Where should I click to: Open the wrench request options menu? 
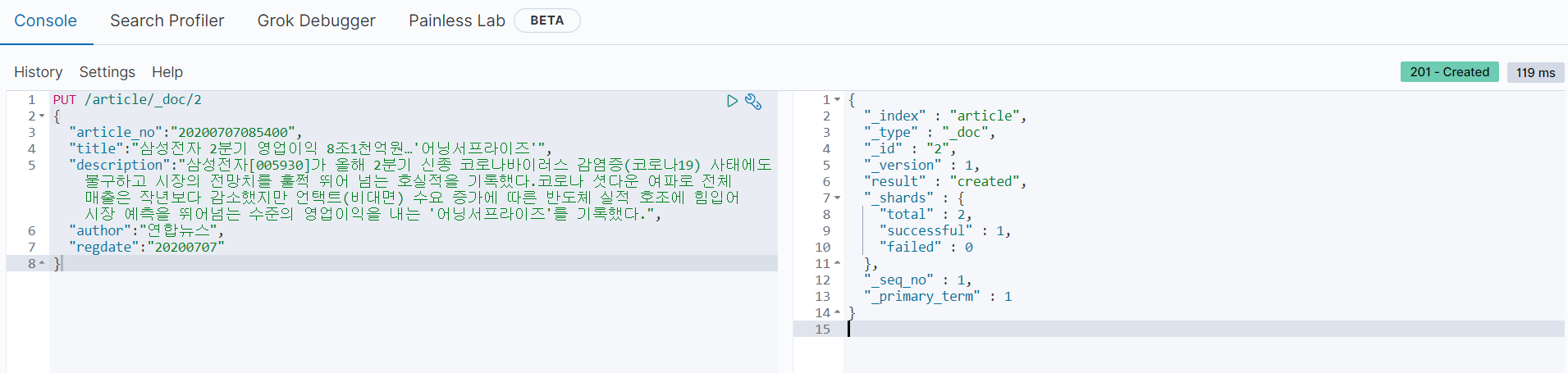[753, 102]
